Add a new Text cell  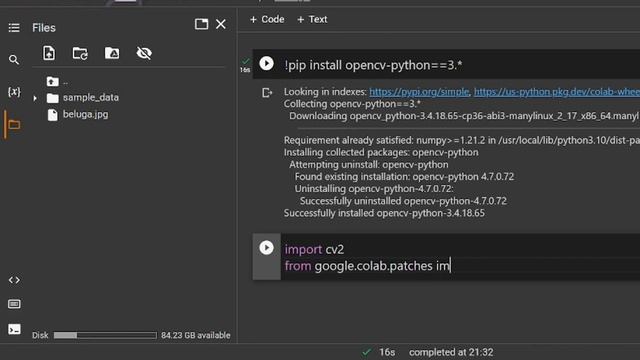coord(312,20)
